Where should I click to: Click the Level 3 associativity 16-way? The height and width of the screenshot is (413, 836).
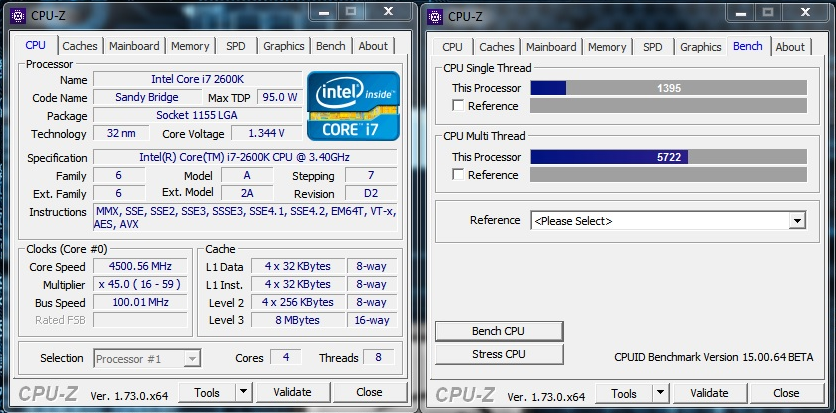pos(372,320)
